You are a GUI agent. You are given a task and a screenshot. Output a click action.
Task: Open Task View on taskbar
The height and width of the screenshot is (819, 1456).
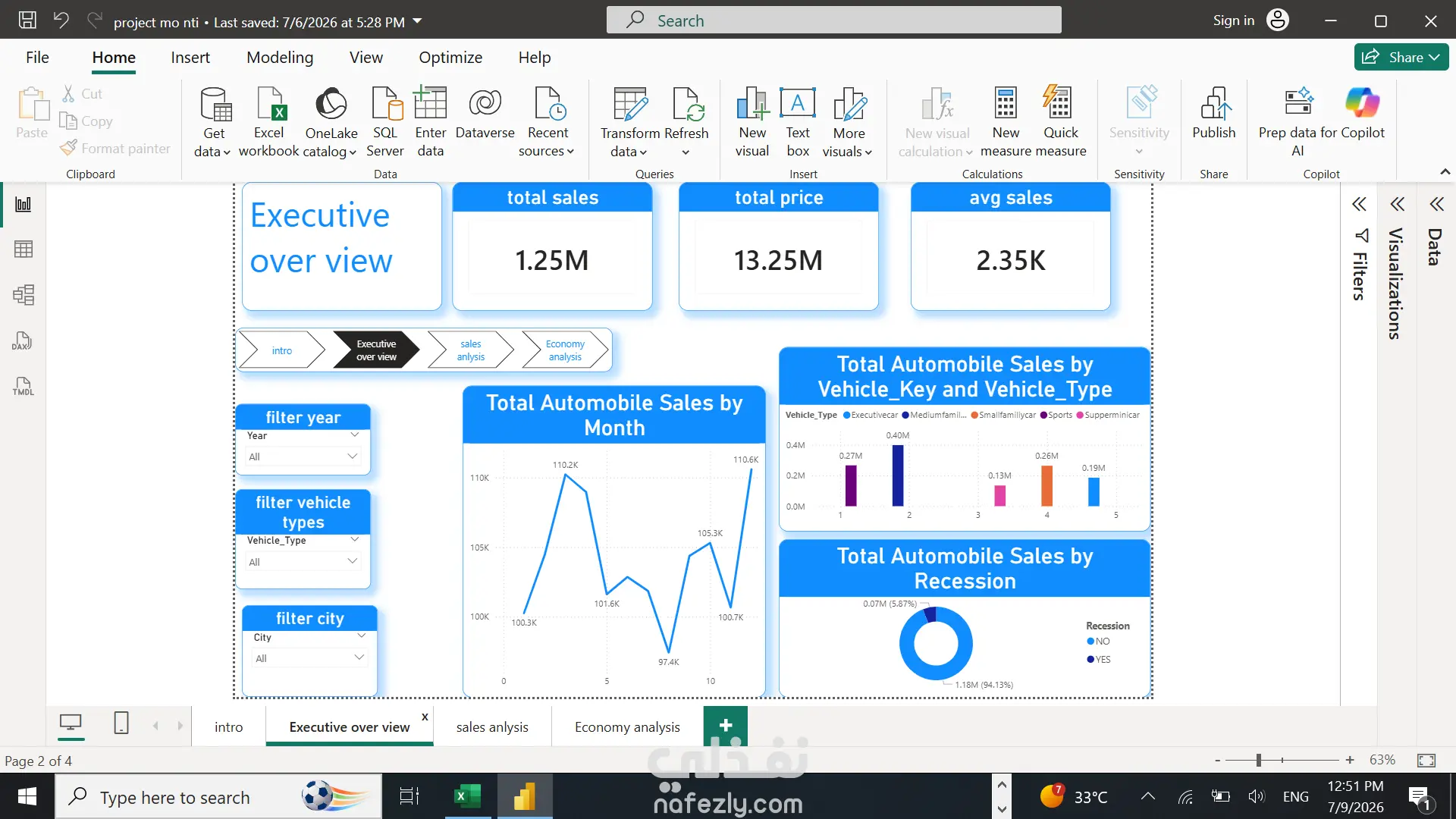click(x=409, y=796)
